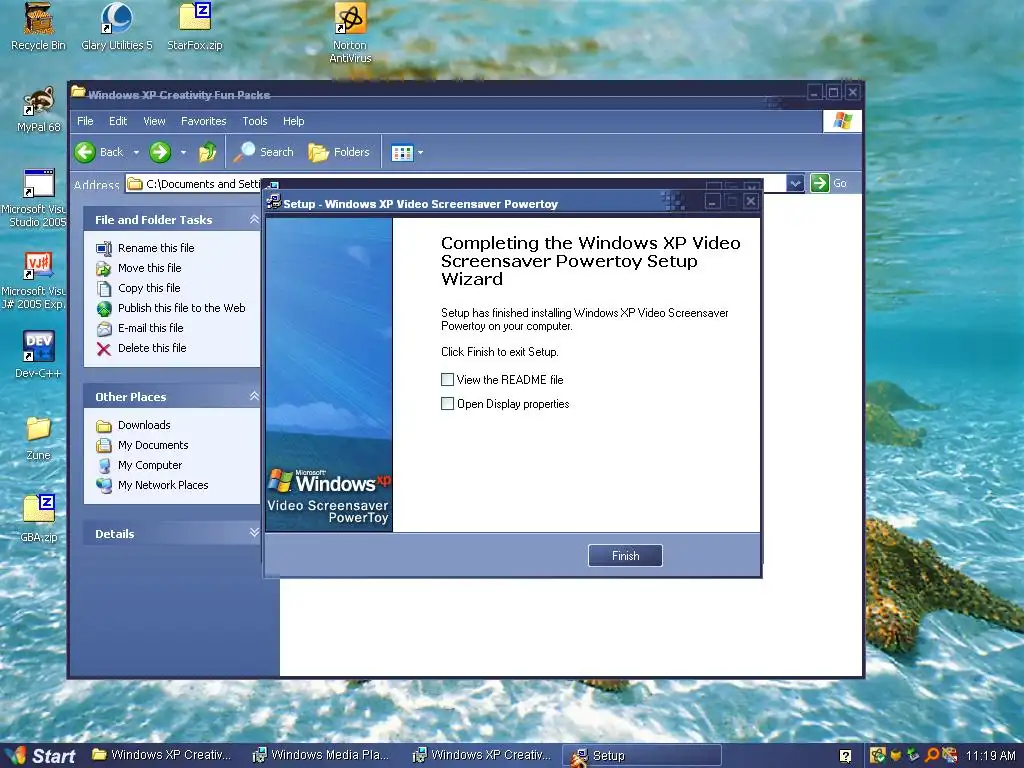Click Delete this file link
This screenshot has height=768, width=1024.
(x=152, y=348)
